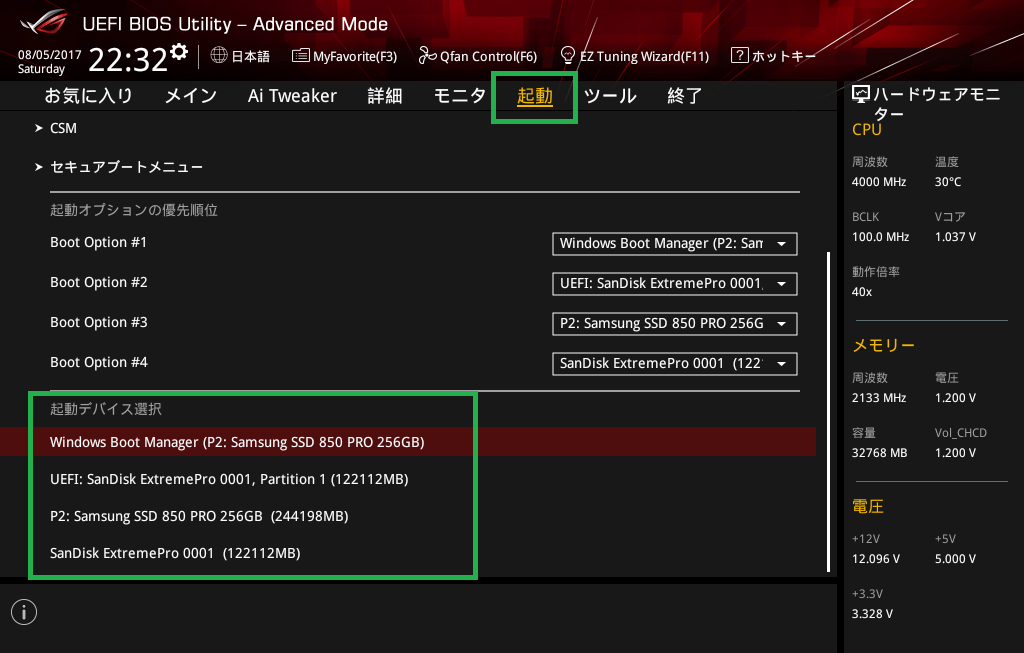Click the 起動オプションの優先順位 heading

pos(134,210)
